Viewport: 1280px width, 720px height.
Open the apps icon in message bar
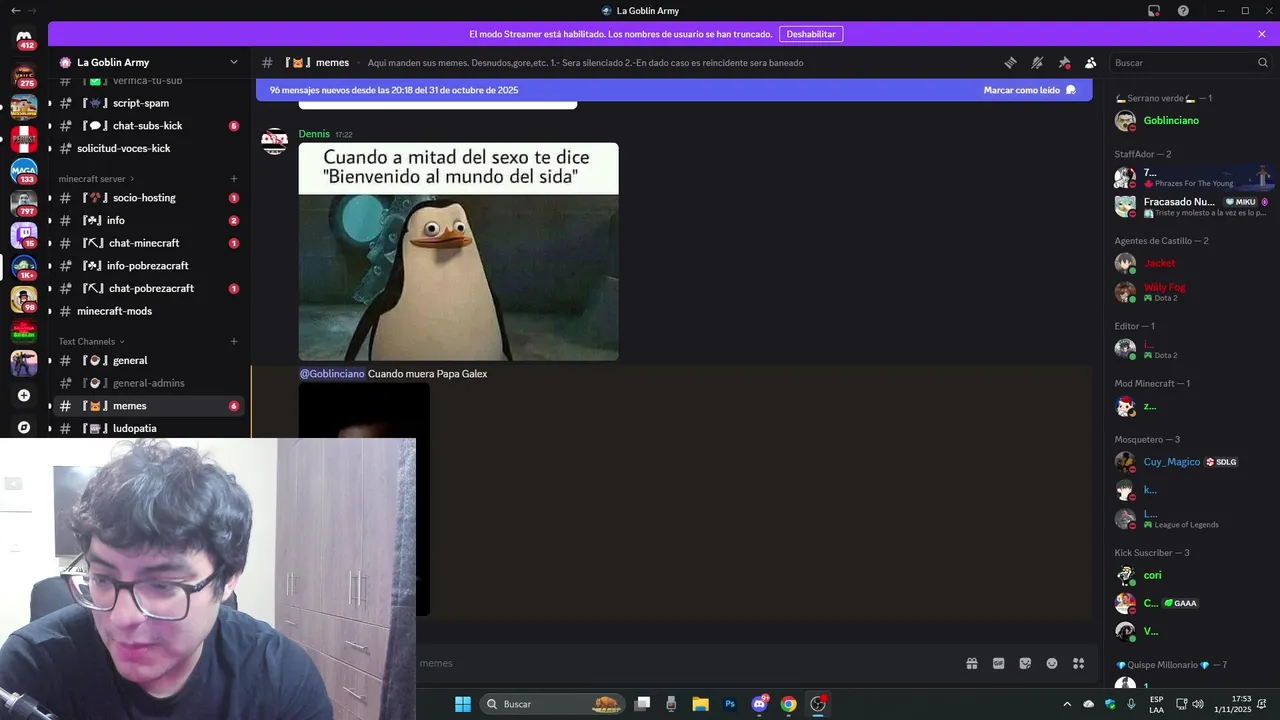coord(1079,663)
